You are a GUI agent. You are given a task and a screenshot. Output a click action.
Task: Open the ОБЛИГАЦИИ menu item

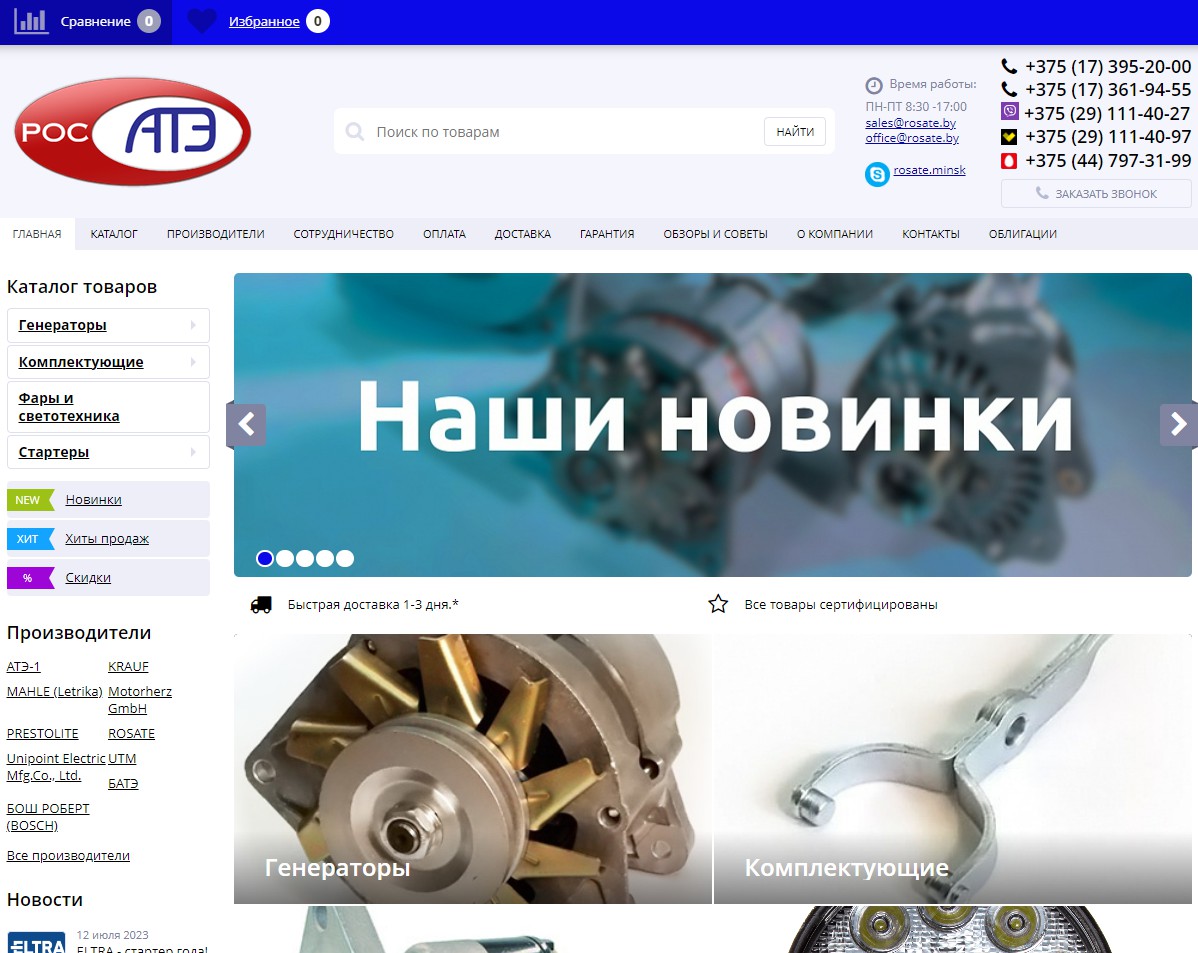click(x=1023, y=234)
